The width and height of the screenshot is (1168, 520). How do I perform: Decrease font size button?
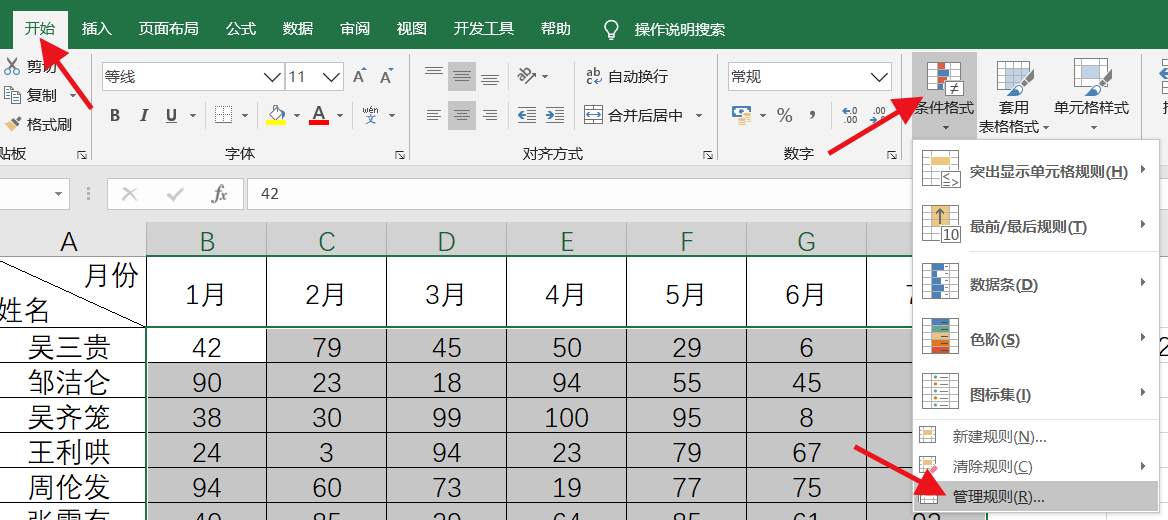pos(387,77)
